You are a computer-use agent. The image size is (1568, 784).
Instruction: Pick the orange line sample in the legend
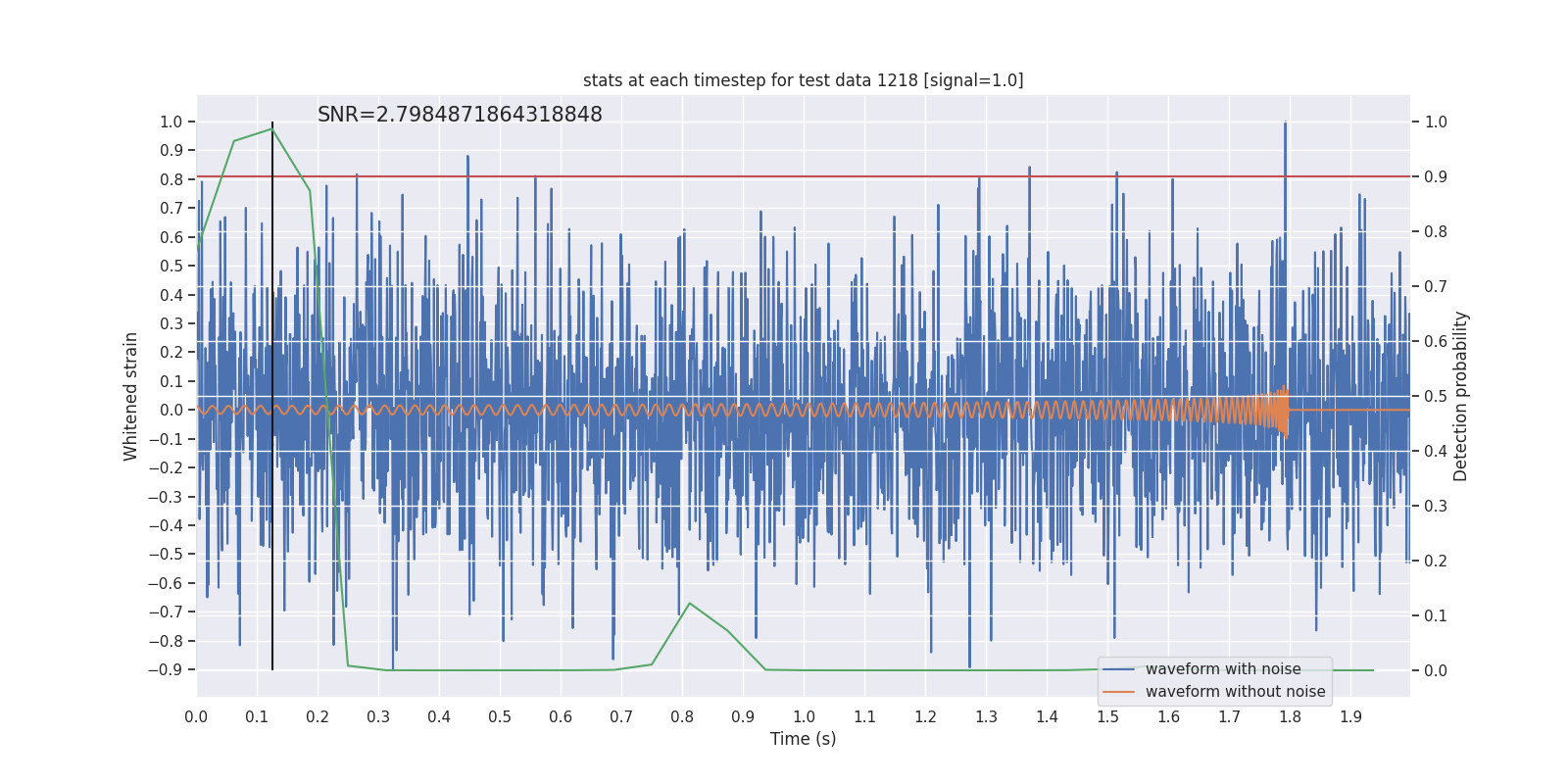point(1119,692)
